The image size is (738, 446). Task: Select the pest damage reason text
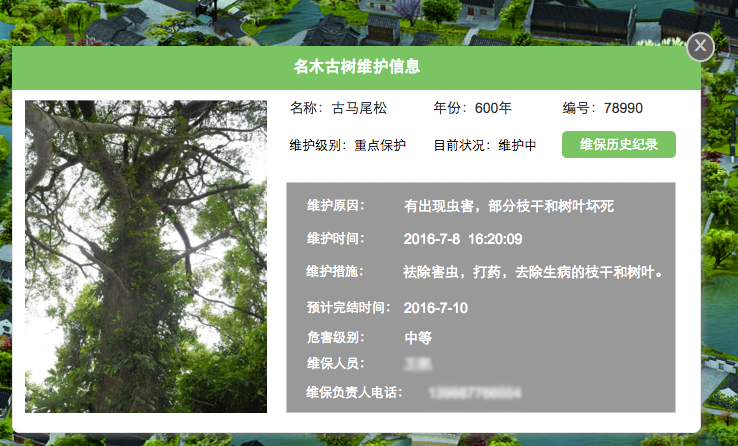coord(508,207)
